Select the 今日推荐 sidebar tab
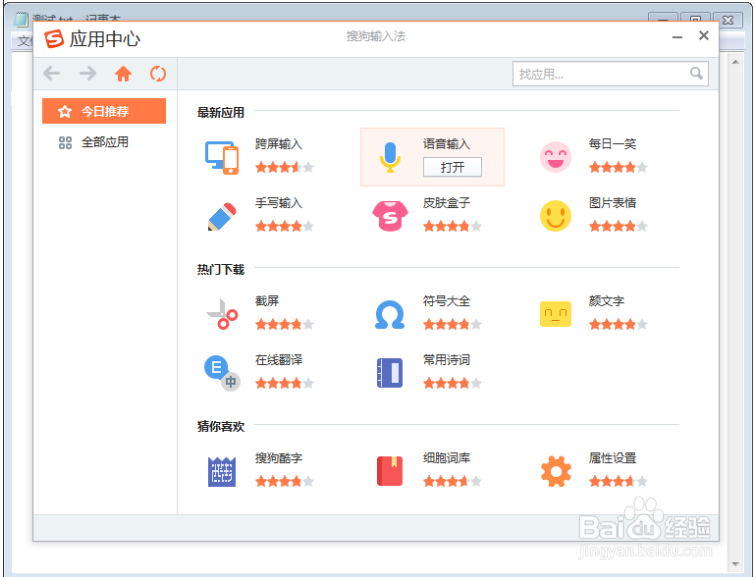The height and width of the screenshot is (577, 755). pyautogui.click(x=104, y=111)
